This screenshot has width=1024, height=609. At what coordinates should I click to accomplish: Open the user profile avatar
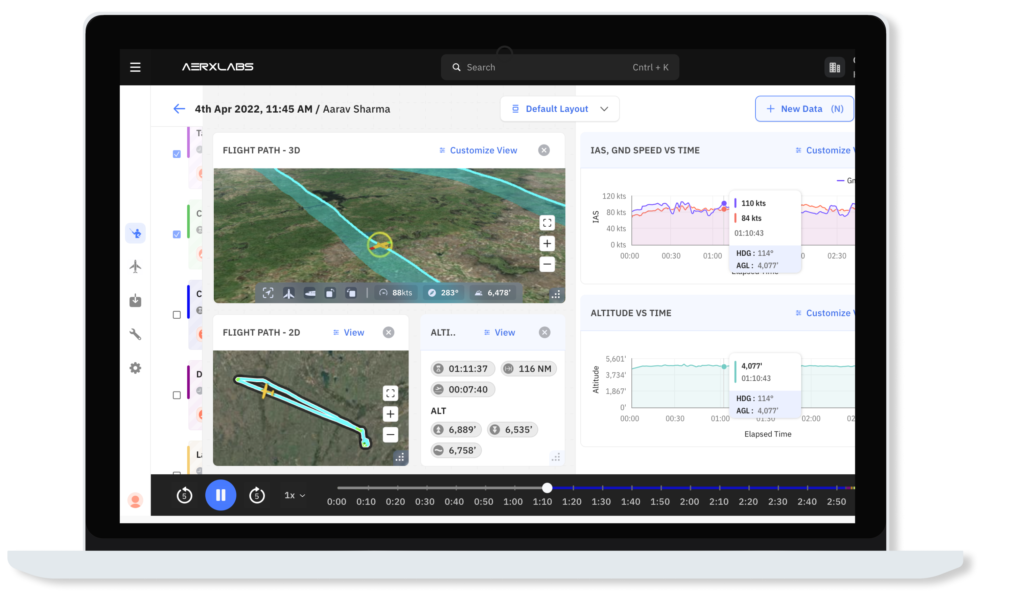(x=135, y=501)
